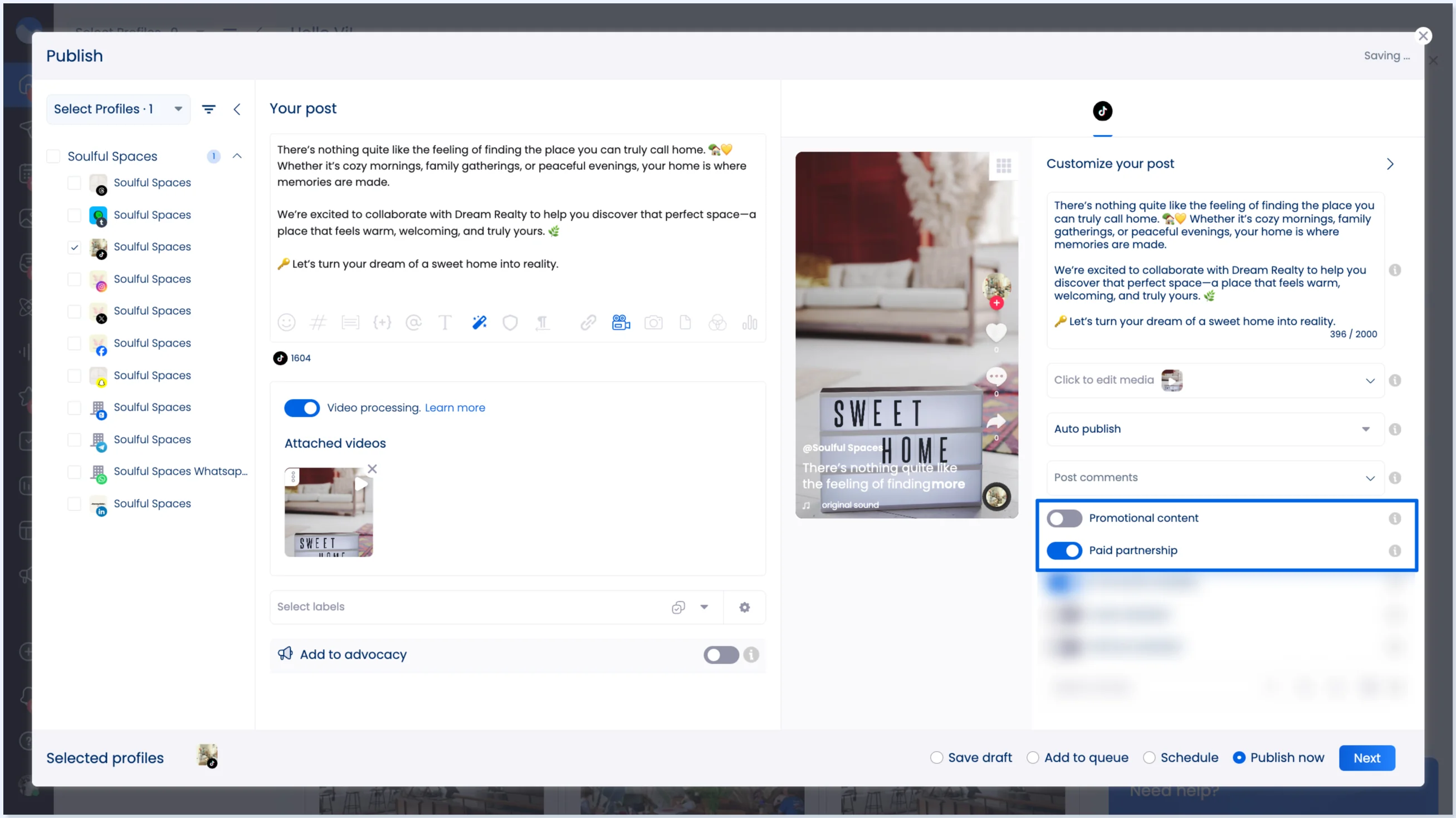This screenshot has width=1456, height=818.
Task: Open the profile filter icon
Action: pyautogui.click(x=208, y=109)
